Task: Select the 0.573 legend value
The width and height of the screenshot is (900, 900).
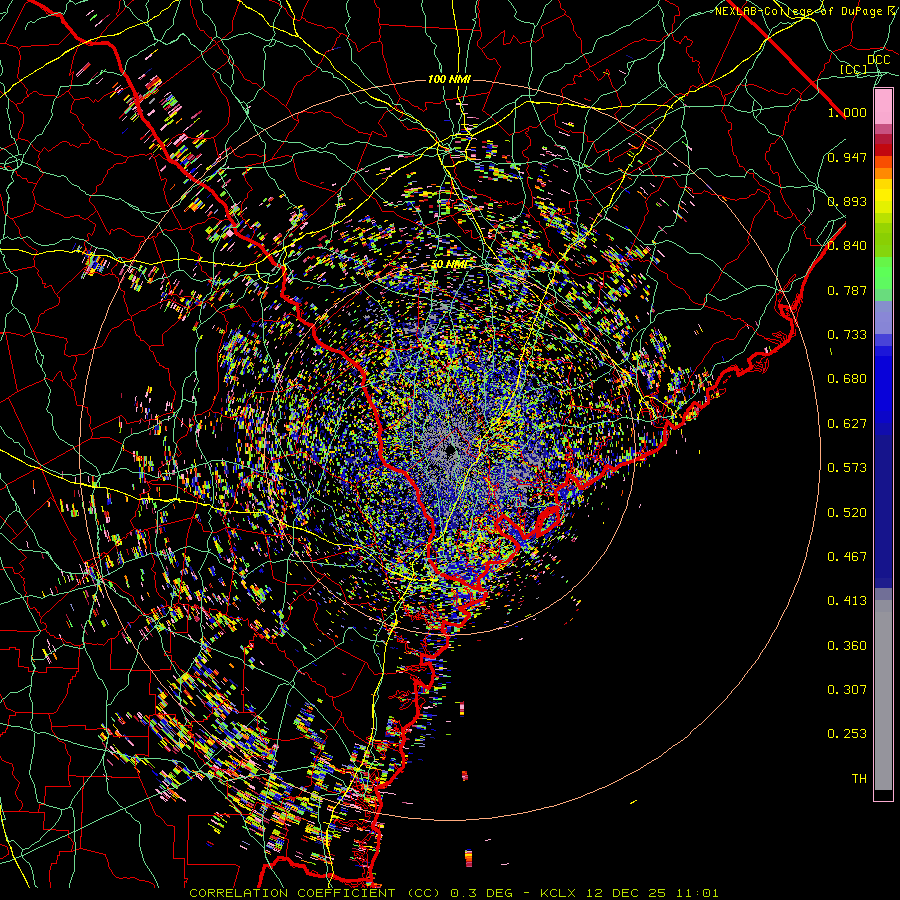Action: 847,468
